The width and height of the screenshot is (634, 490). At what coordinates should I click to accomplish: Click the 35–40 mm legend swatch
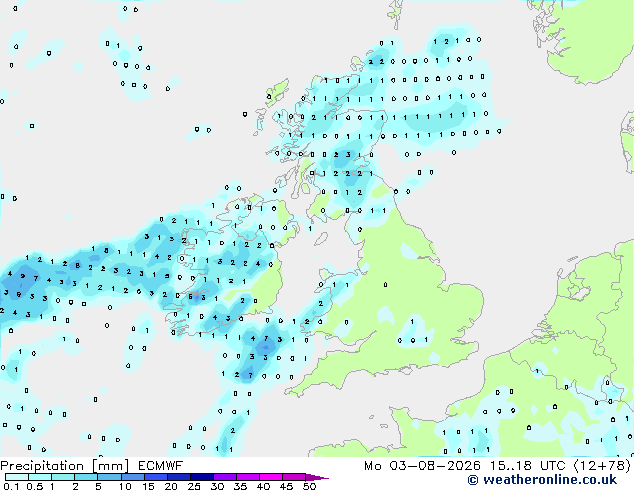[x=247, y=477]
